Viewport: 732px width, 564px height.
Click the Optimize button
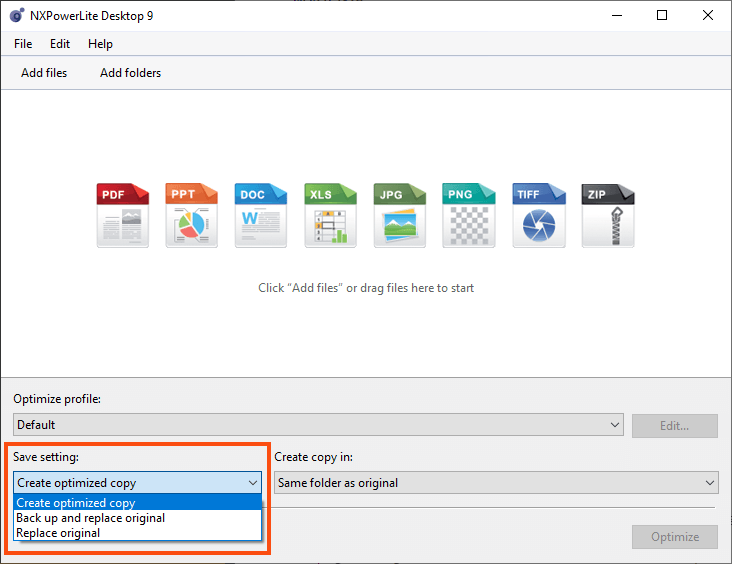[675, 537]
